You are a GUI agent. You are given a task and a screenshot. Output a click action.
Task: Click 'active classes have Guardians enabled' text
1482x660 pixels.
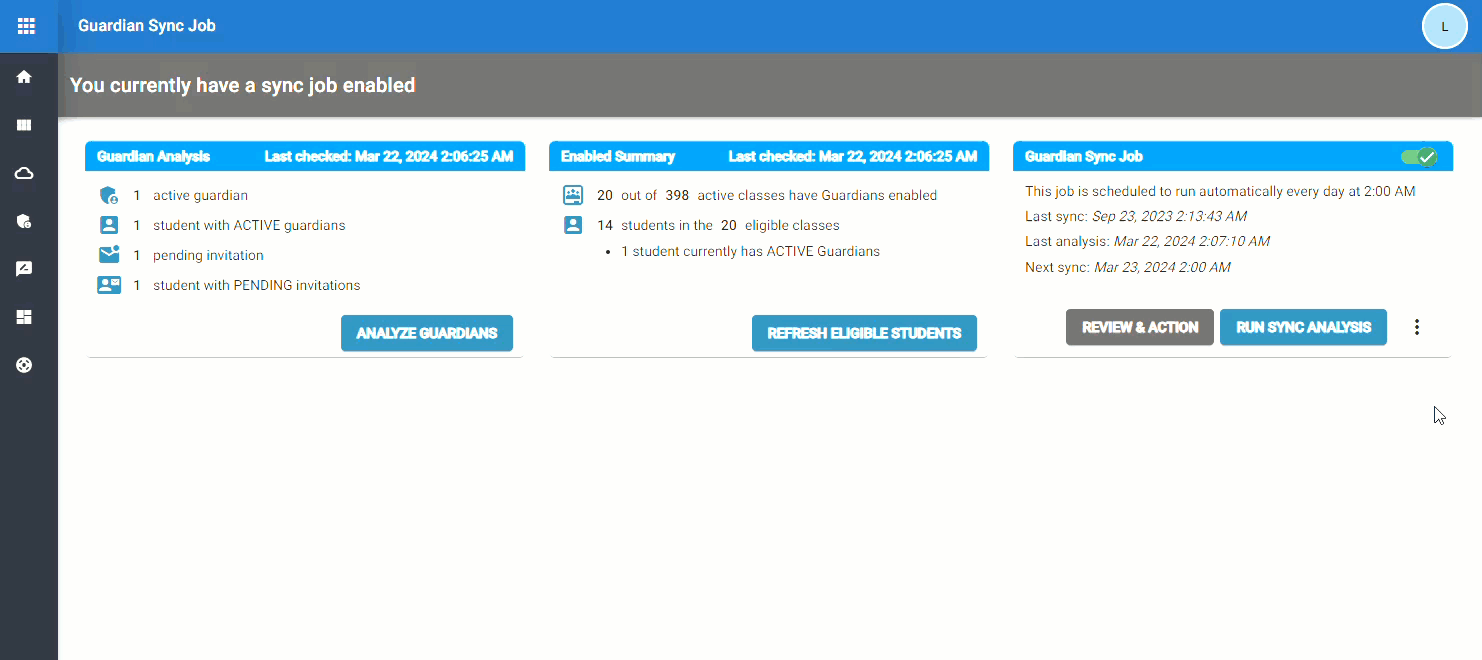(x=817, y=196)
